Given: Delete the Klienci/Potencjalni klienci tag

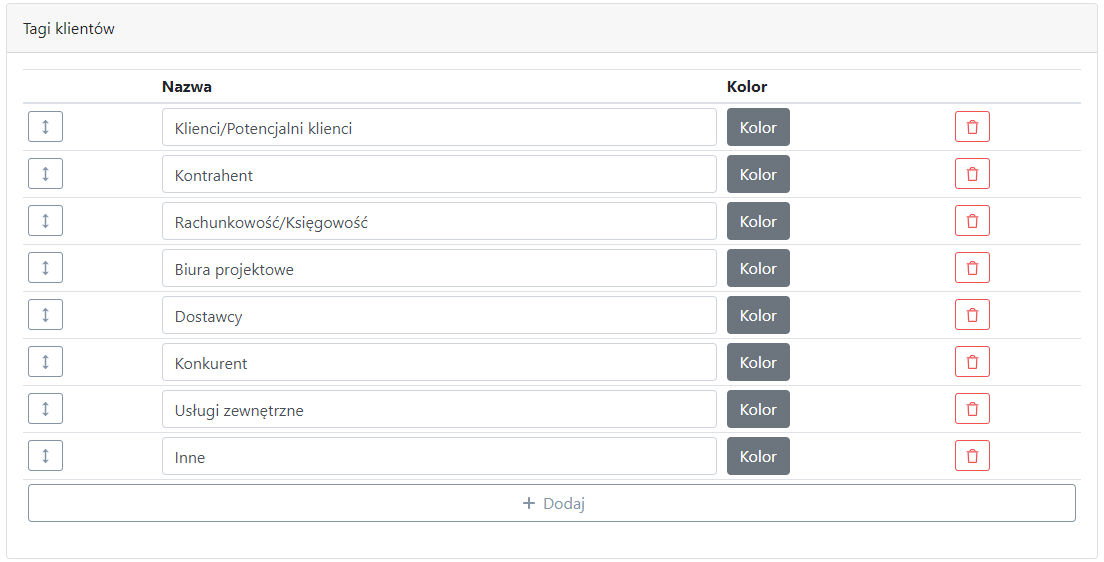Looking at the screenshot, I should point(972,127).
